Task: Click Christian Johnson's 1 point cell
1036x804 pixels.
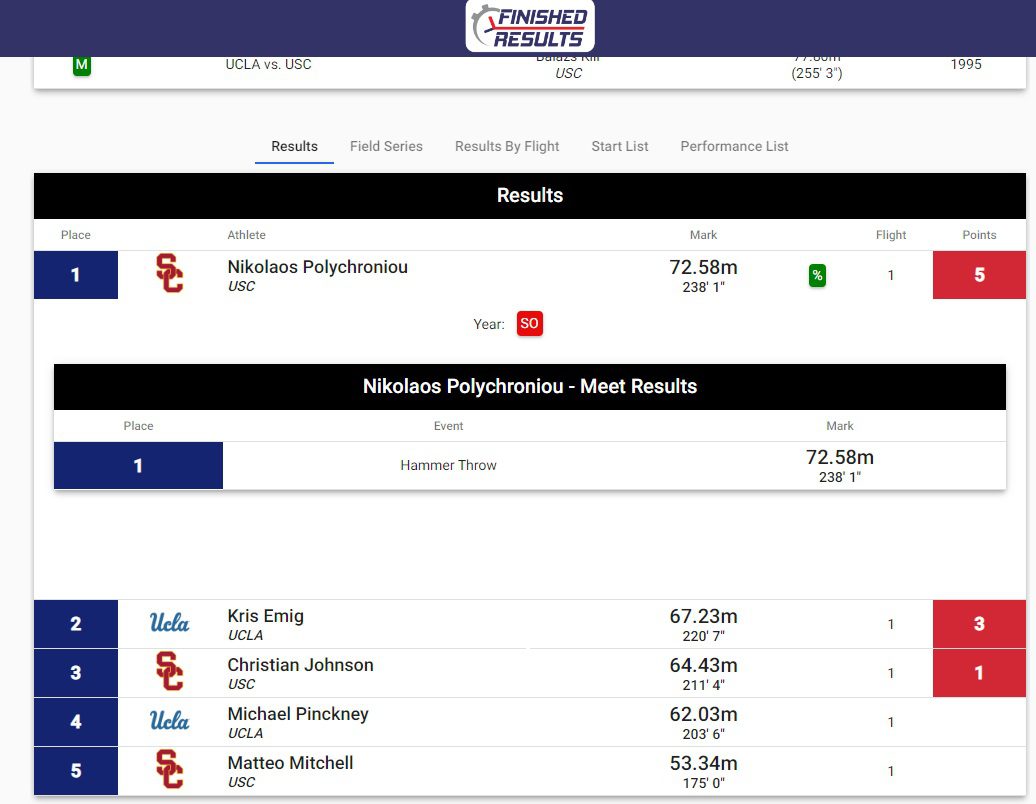Action: 979,673
